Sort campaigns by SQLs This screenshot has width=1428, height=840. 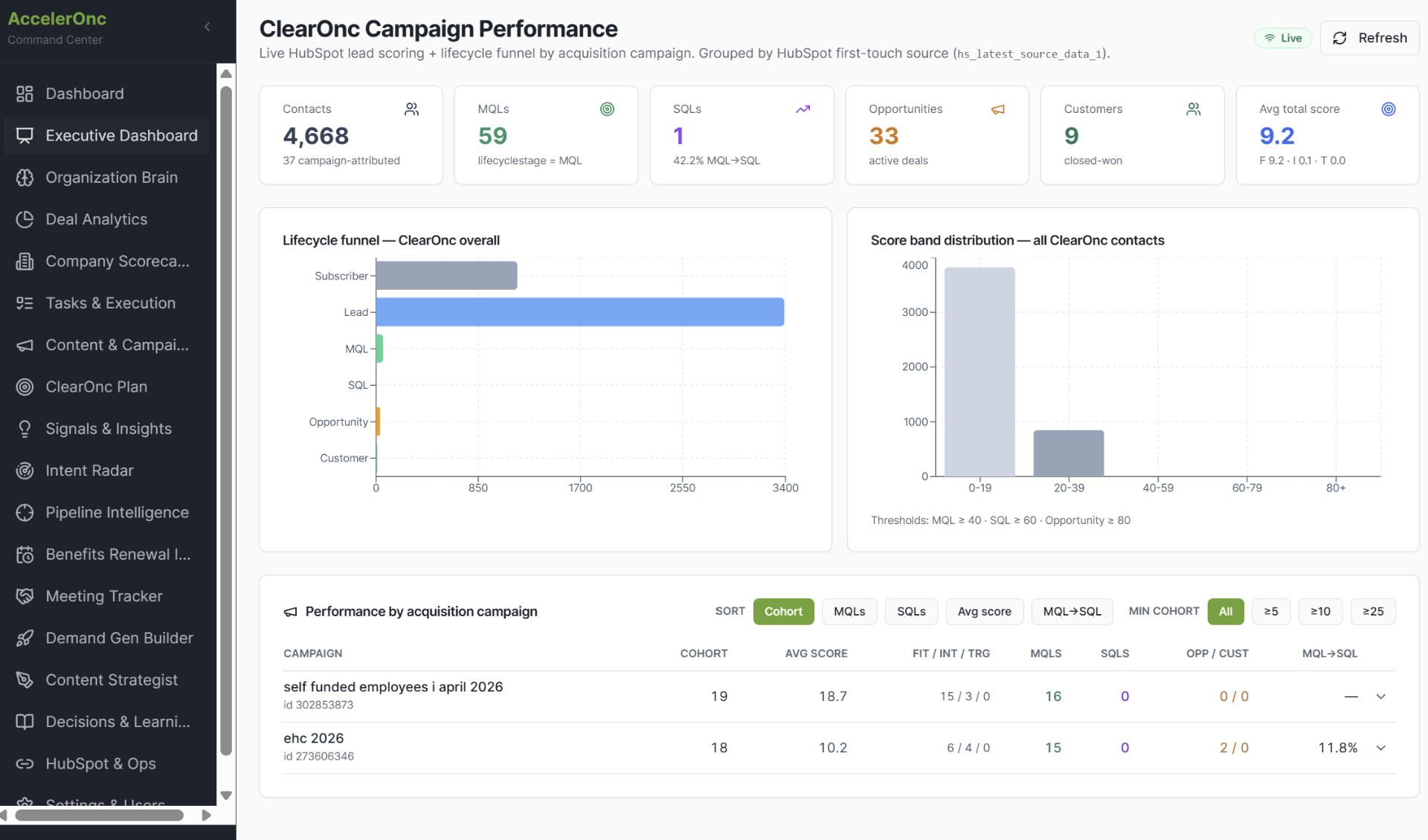(911, 611)
